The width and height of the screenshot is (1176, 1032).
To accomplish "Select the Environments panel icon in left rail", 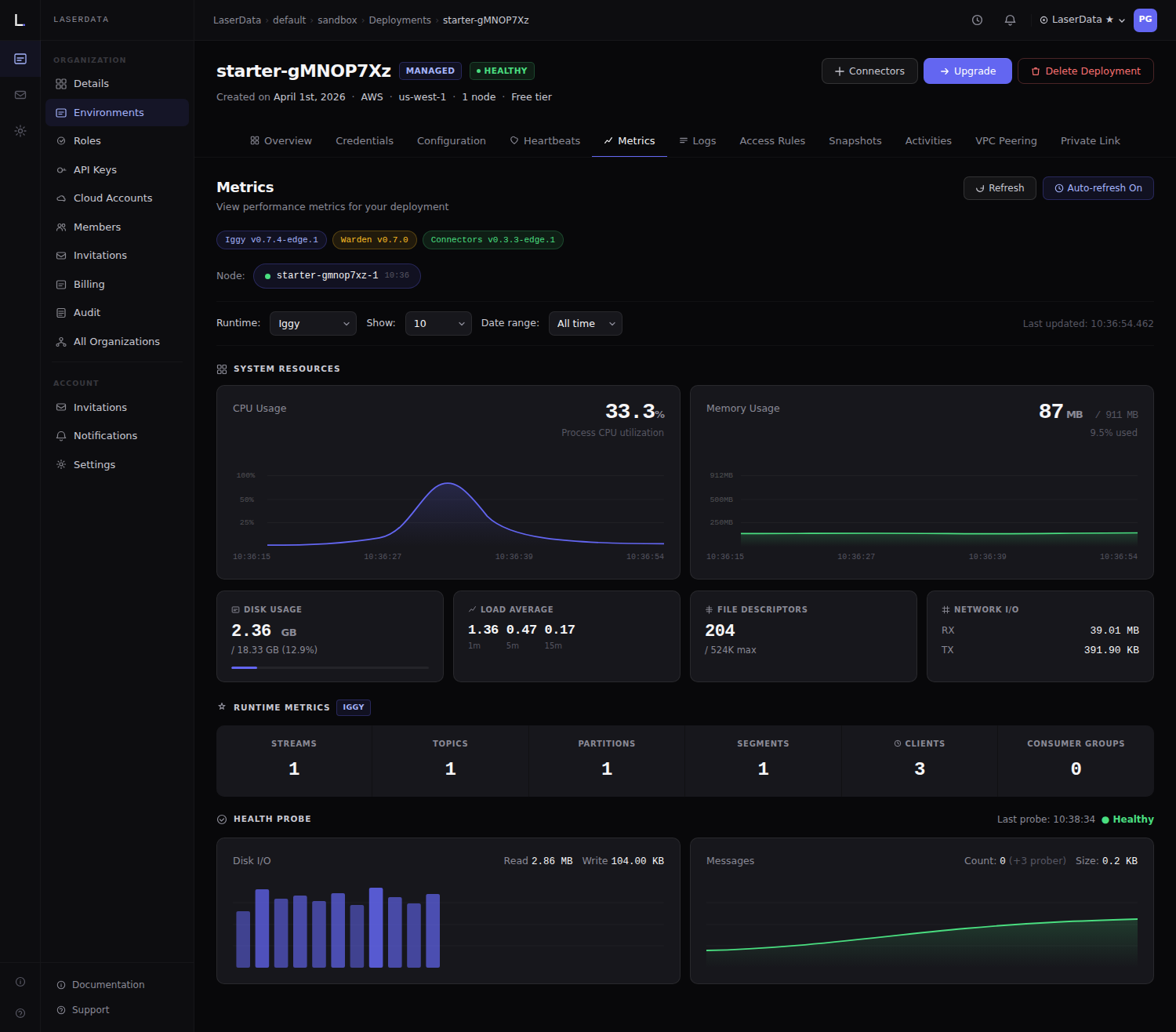I will (x=20, y=58).
